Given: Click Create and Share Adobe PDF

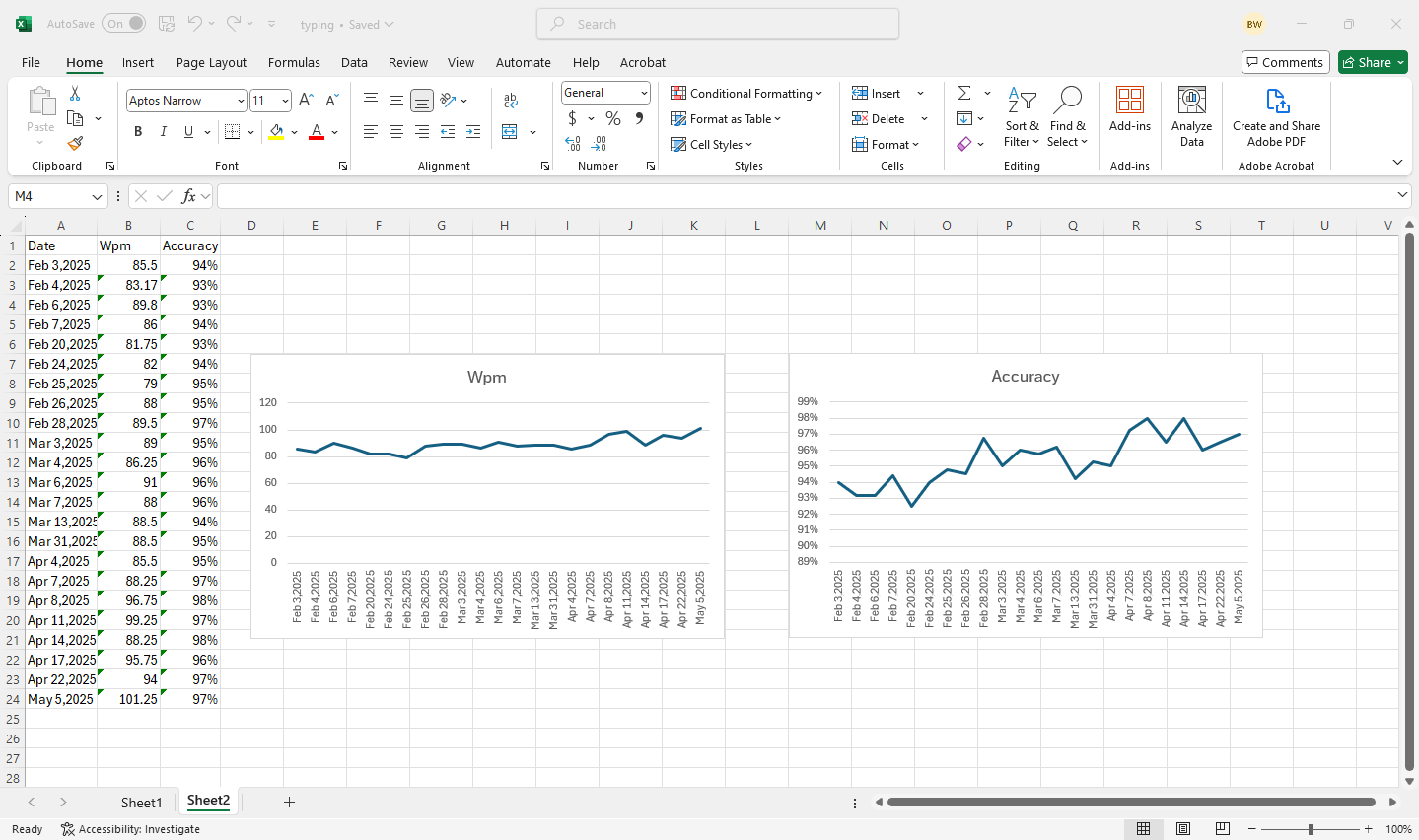Looking at the screenshot, I should 1276,117.
